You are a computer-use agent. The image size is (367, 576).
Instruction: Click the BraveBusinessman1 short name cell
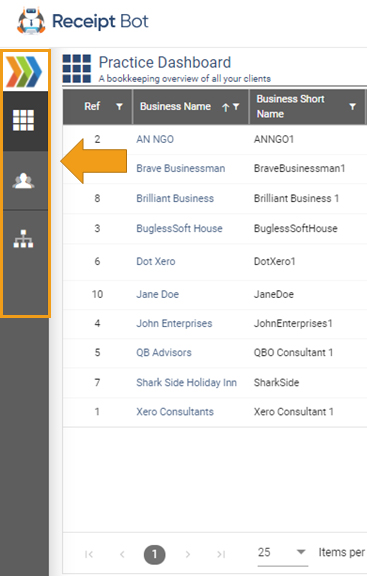pos(299,168)
